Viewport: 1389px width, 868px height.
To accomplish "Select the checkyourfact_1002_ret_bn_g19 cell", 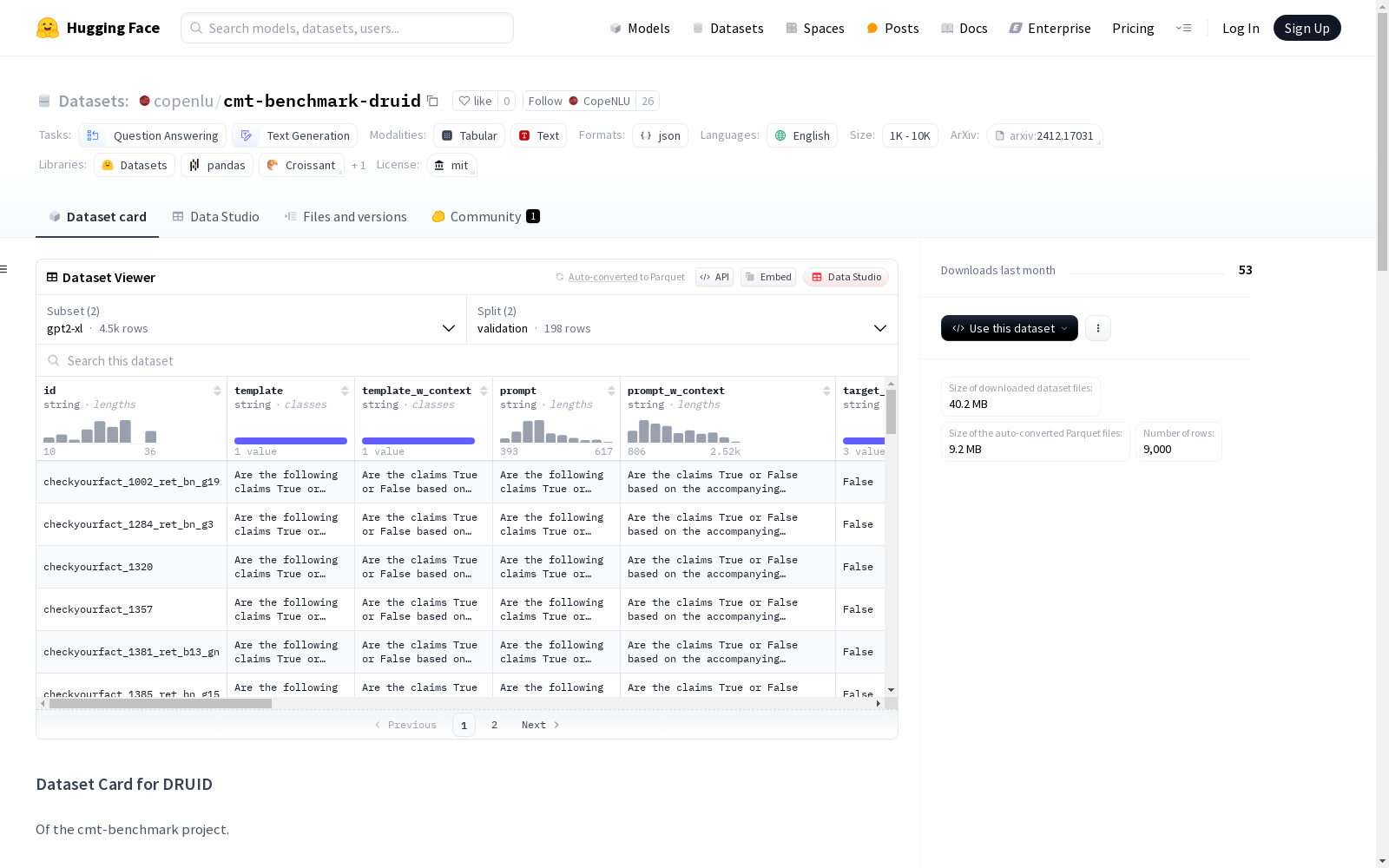I will [x=131, y=482].
